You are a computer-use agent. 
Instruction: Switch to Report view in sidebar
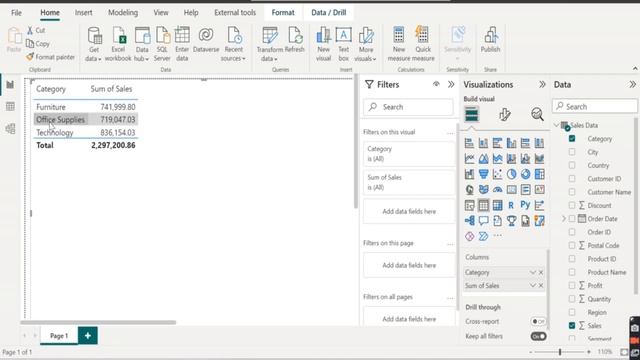pyautogui.click(x=10, y=84)
